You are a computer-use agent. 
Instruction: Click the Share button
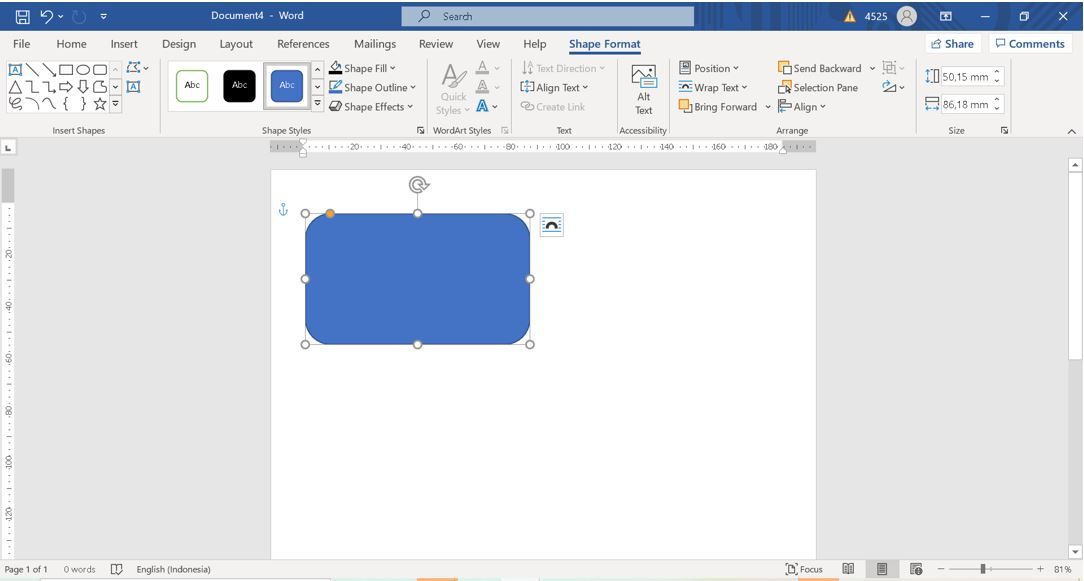coord(951,44)
